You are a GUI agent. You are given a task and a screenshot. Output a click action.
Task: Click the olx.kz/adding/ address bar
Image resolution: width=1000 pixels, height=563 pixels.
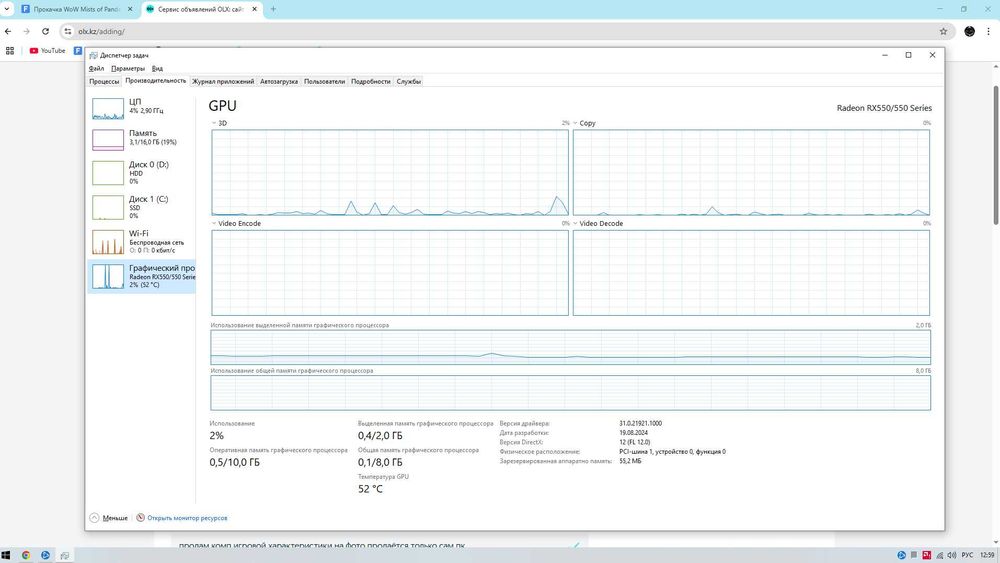click(x=507, y=31)
